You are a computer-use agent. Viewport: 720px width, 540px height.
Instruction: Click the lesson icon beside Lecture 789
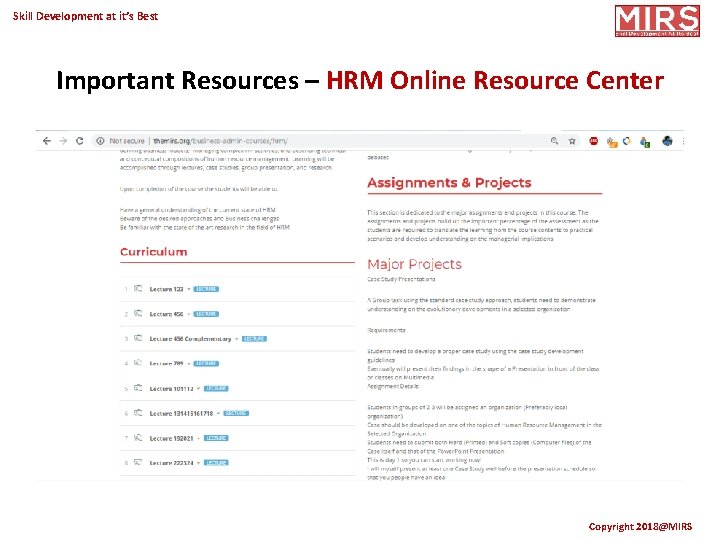pyautogui.click(x=138, y=363)
